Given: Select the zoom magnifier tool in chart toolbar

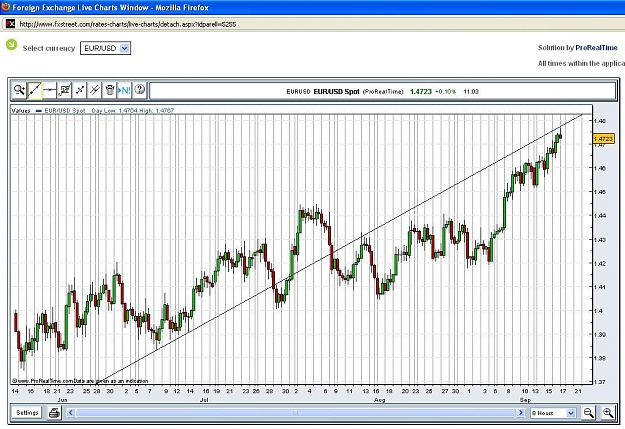Looking at the screenshot, I should (x=19, y=90).
